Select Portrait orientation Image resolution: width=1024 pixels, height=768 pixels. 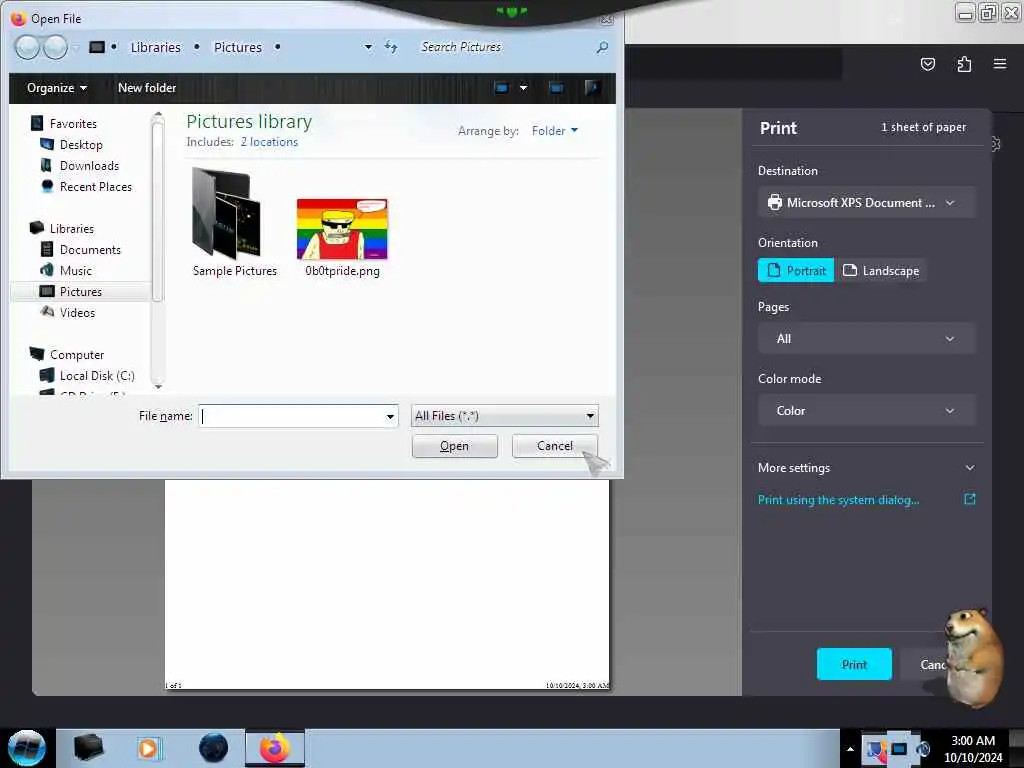click(x=796, y=270)
